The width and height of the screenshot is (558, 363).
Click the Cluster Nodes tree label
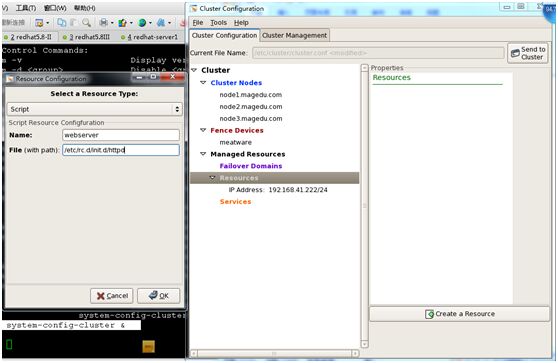(x=236, y=83)
